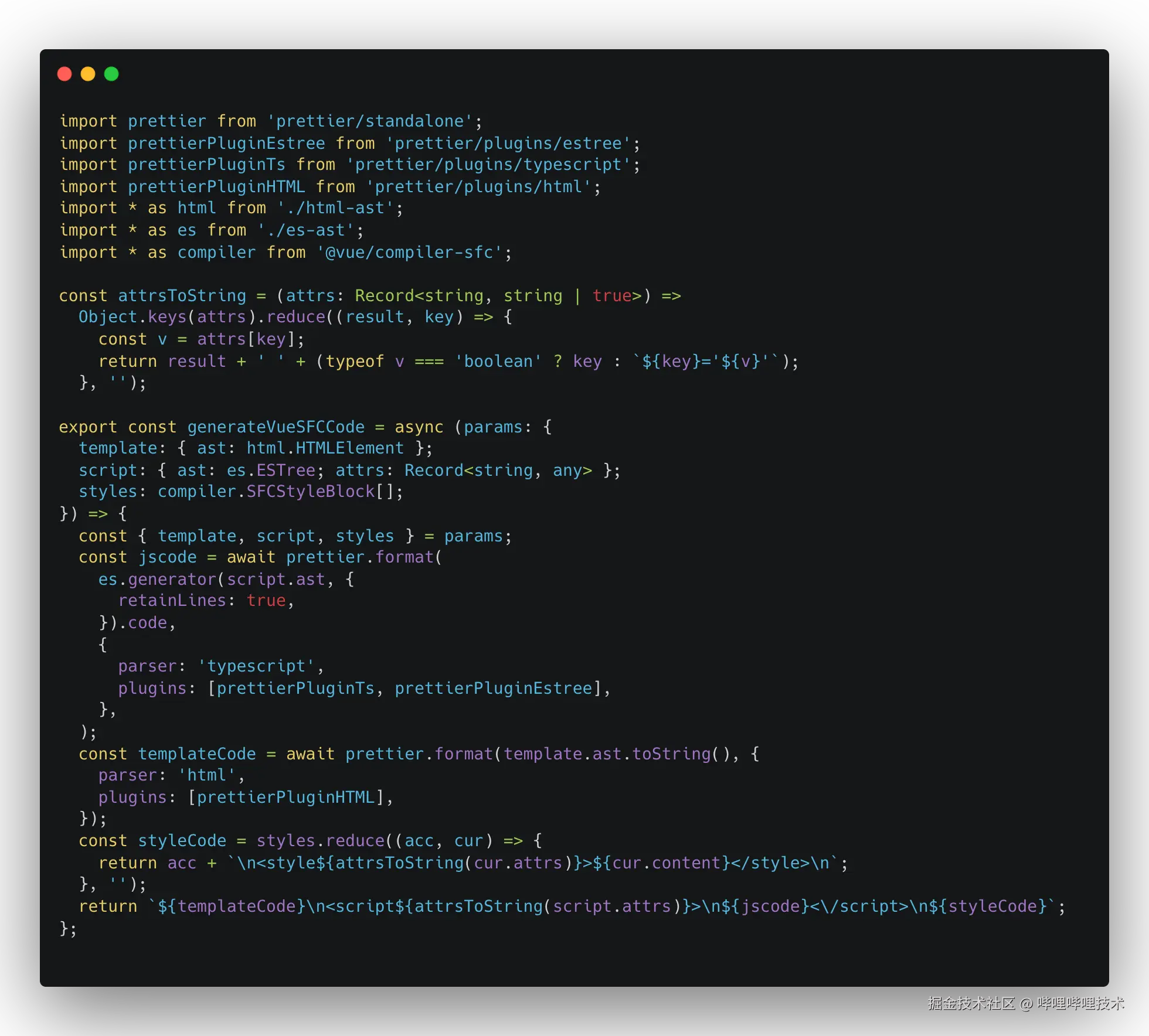The height and width of the screenshot is (1036, 1149).
Task: Click the red close window dot
Action: click(64, 74)
